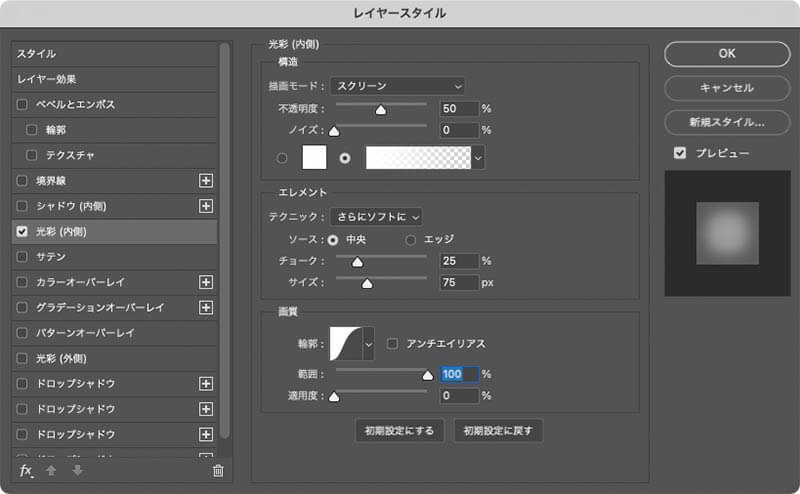Click 適用度 slider handle
Viewport: 800px width, 494px height.
334,397
